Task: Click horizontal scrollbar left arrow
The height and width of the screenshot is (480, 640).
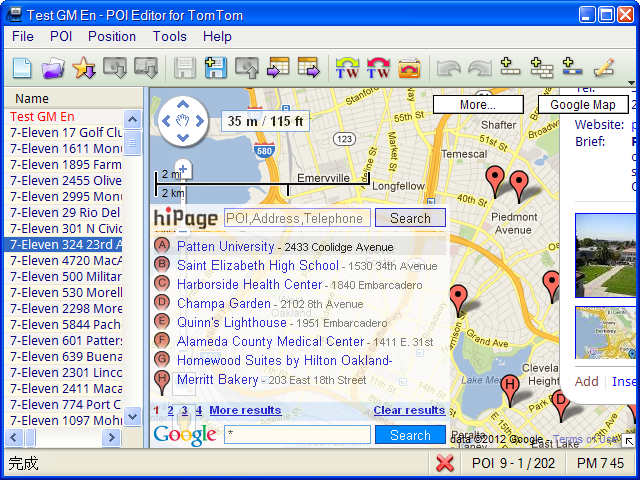Action: coord(14,438)
